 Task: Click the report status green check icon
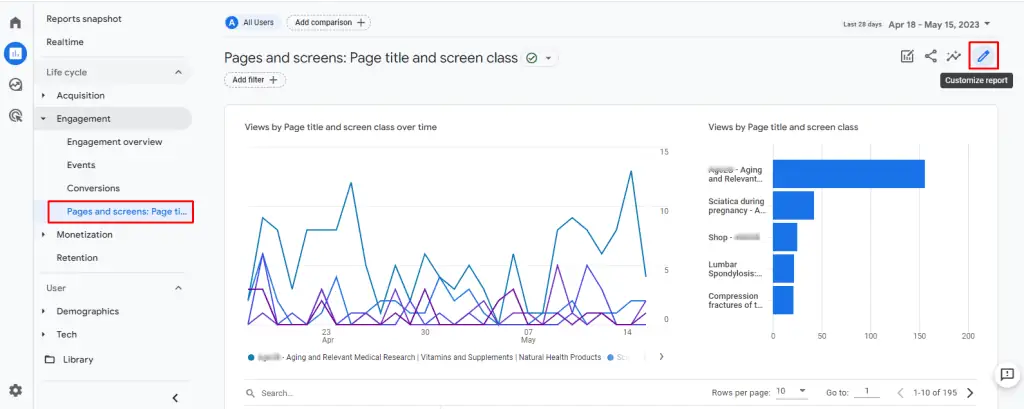[532, 58]
